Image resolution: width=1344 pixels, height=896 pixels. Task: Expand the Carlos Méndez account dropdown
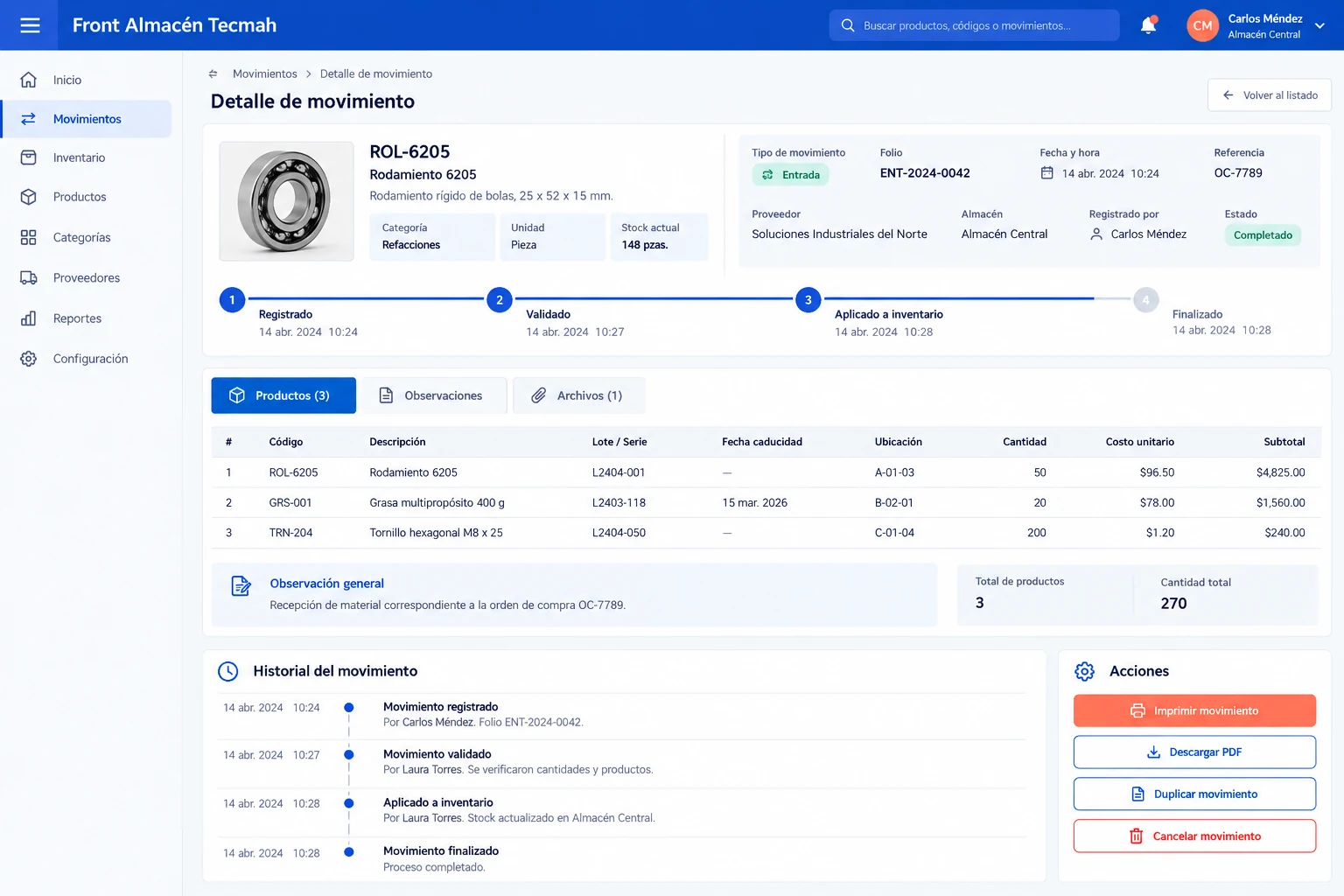point(1319,26)
